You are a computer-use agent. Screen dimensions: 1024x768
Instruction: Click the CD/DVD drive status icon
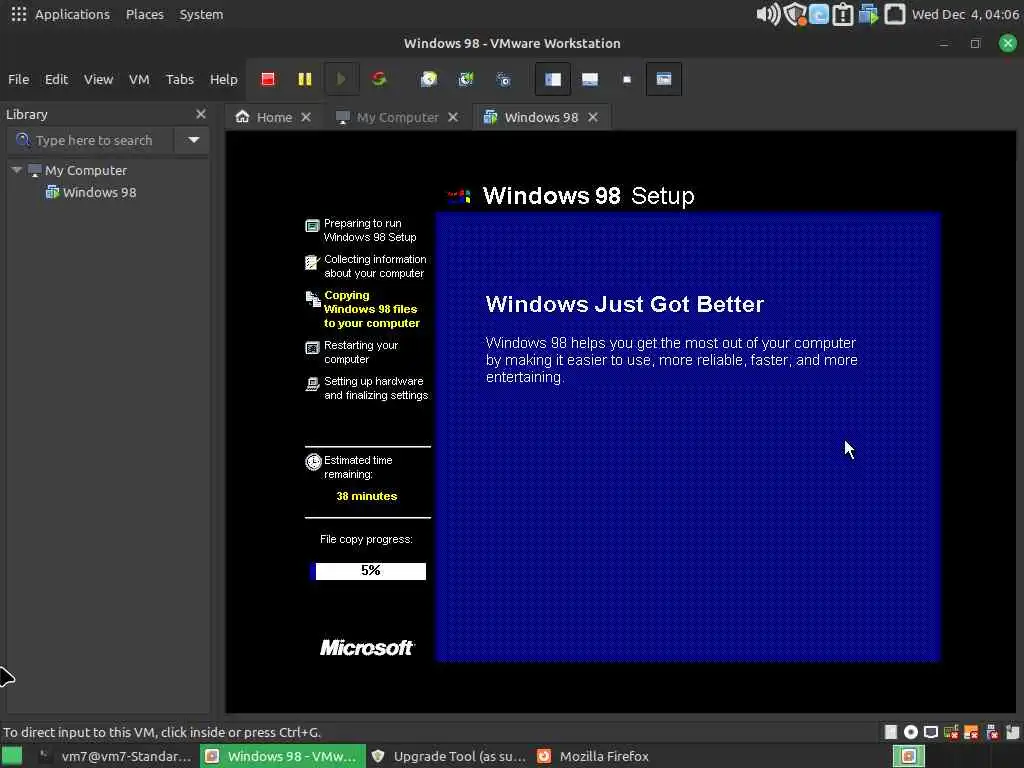[x=910, y=732]
